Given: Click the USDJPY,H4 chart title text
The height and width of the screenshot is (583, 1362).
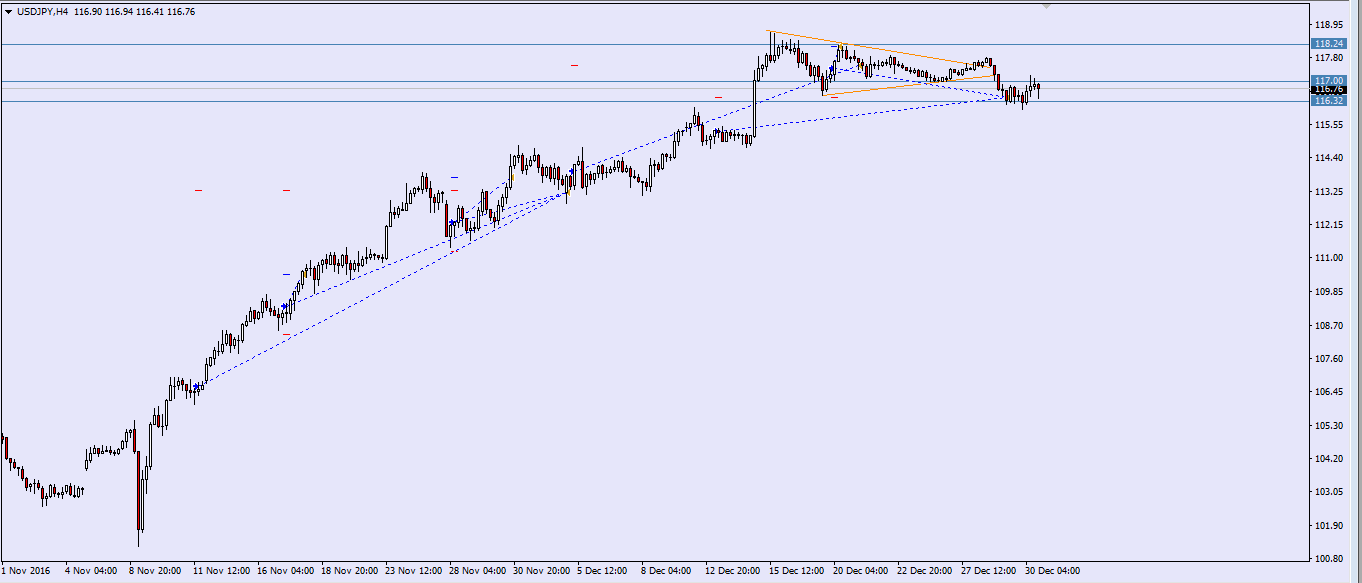Looking at the screenshot, I should click(x=43, y=12).
